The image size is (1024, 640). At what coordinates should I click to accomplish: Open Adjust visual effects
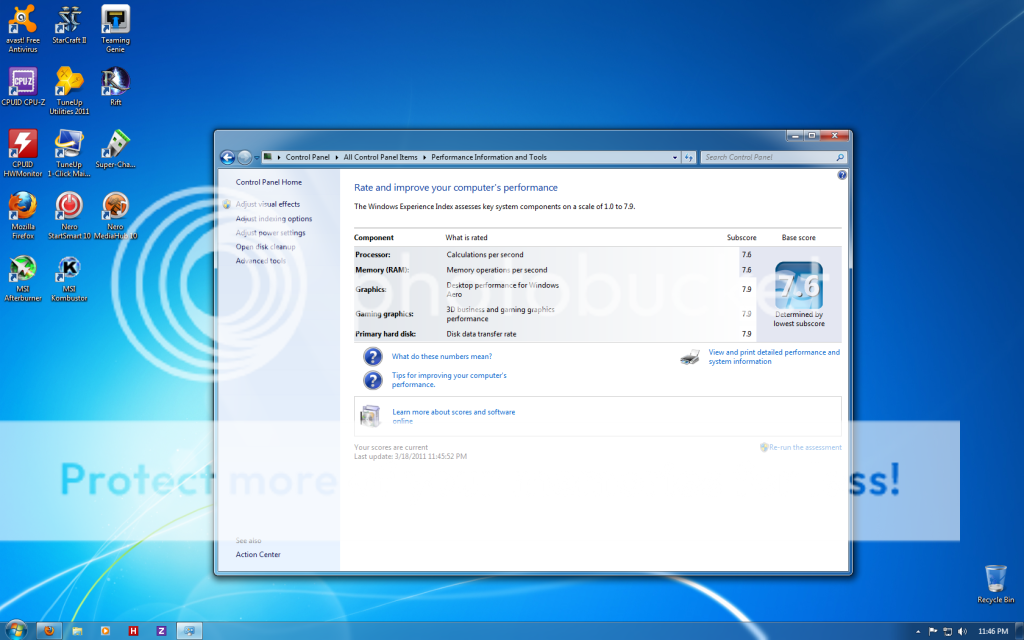coord(268,204)
